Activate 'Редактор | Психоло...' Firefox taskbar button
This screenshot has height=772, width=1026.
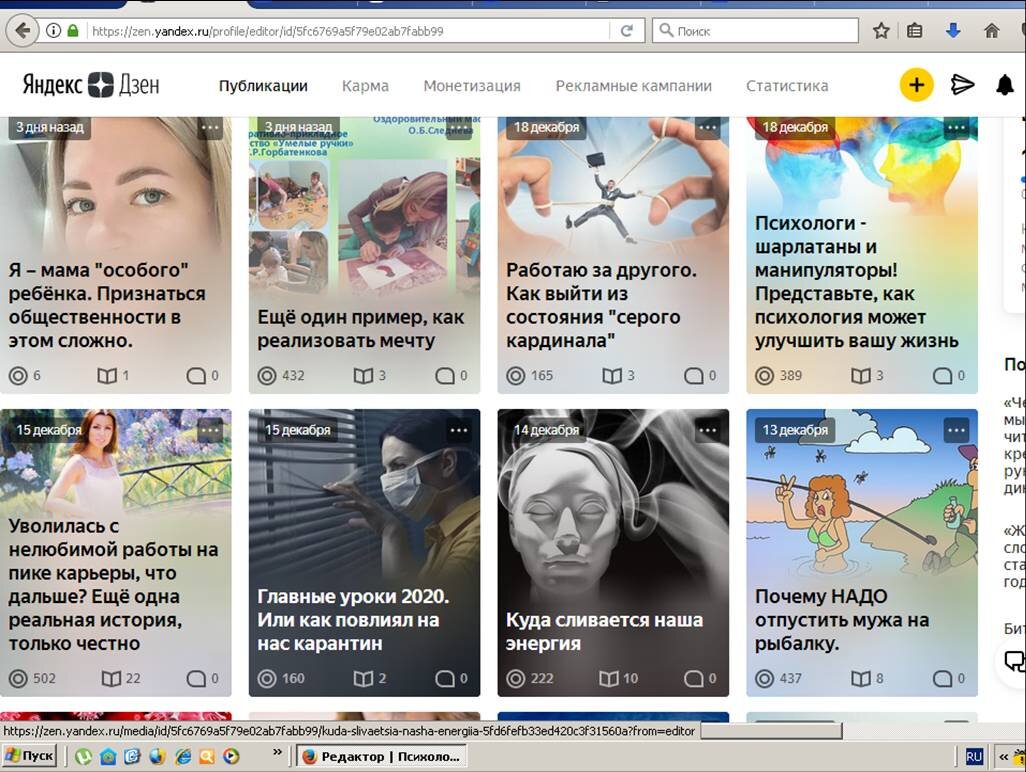(x=381, y=756)
